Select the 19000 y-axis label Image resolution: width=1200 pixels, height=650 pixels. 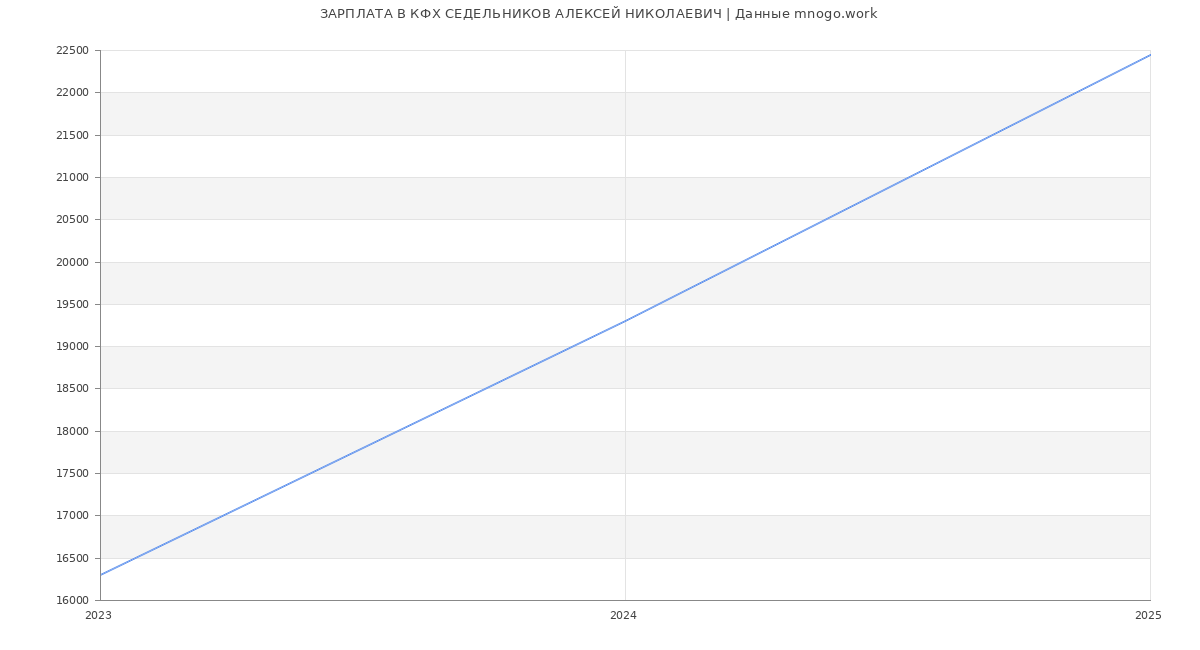pos(72,347)
